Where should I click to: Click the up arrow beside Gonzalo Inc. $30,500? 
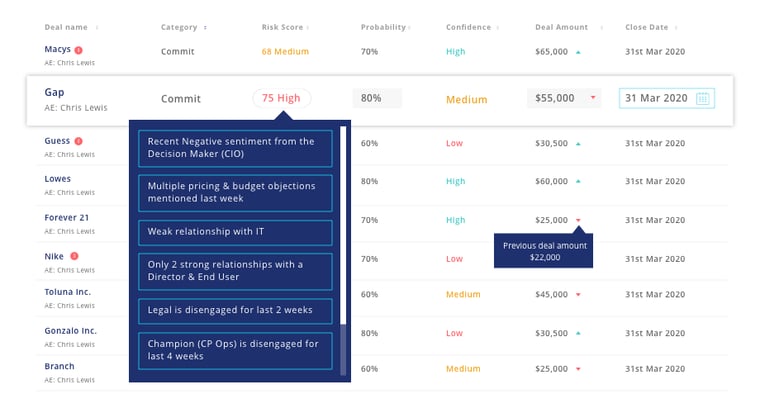[578, 333]
